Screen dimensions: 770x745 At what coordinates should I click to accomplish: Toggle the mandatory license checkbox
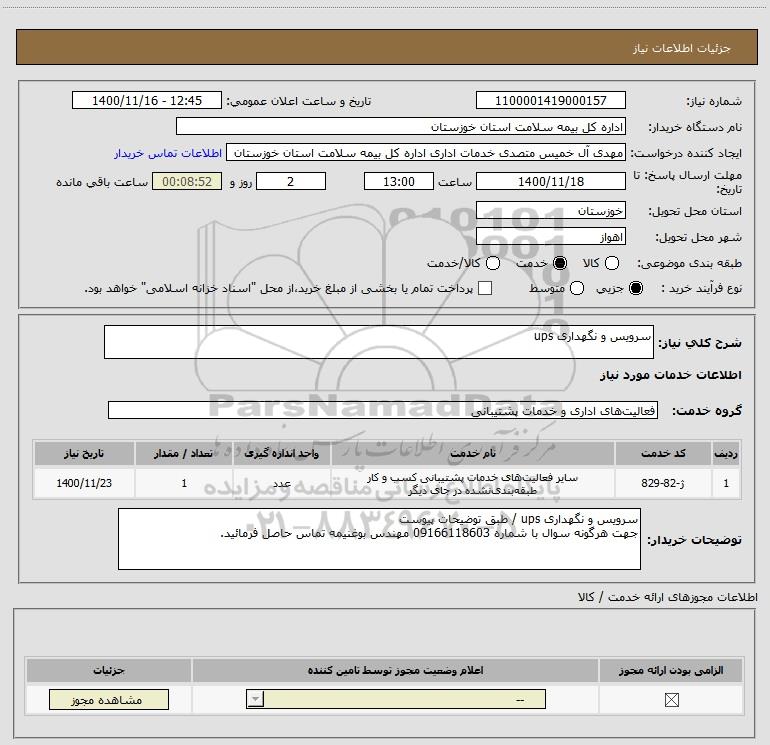(x=671, y=700)
